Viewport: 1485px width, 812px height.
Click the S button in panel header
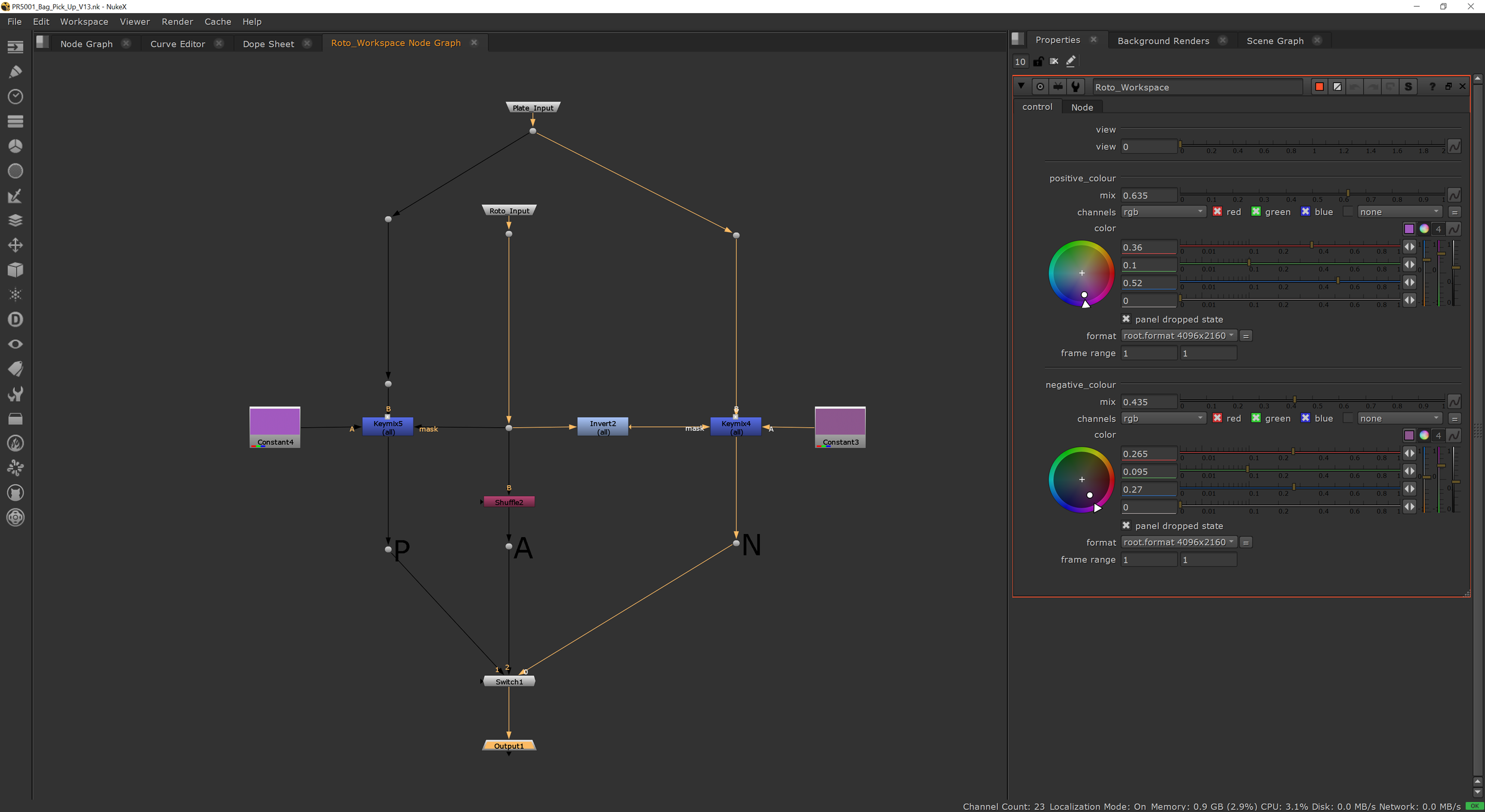[1408, 87]
